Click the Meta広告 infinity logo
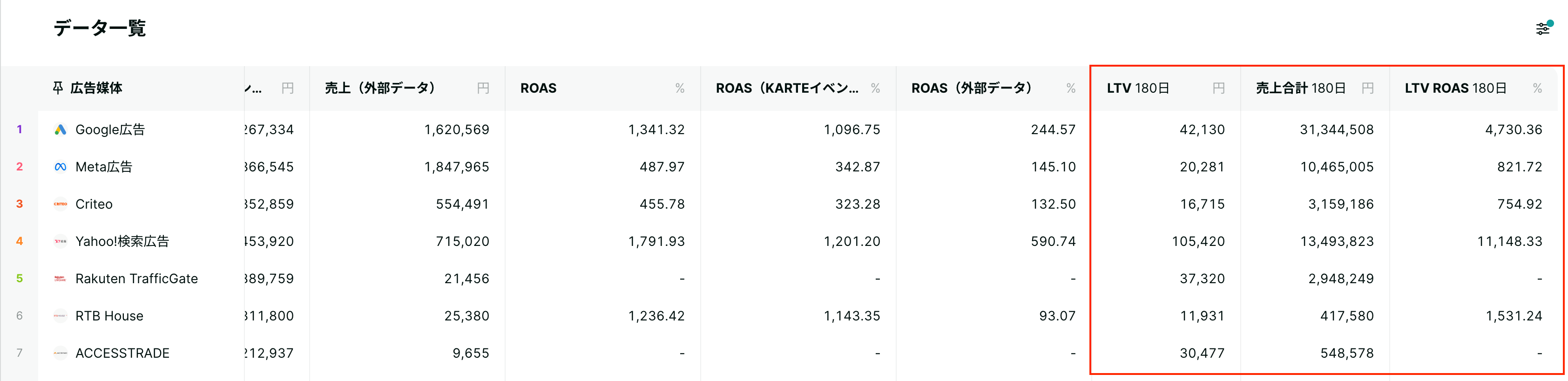Screen dimensions: 1568x381 (x=60, y=167)
